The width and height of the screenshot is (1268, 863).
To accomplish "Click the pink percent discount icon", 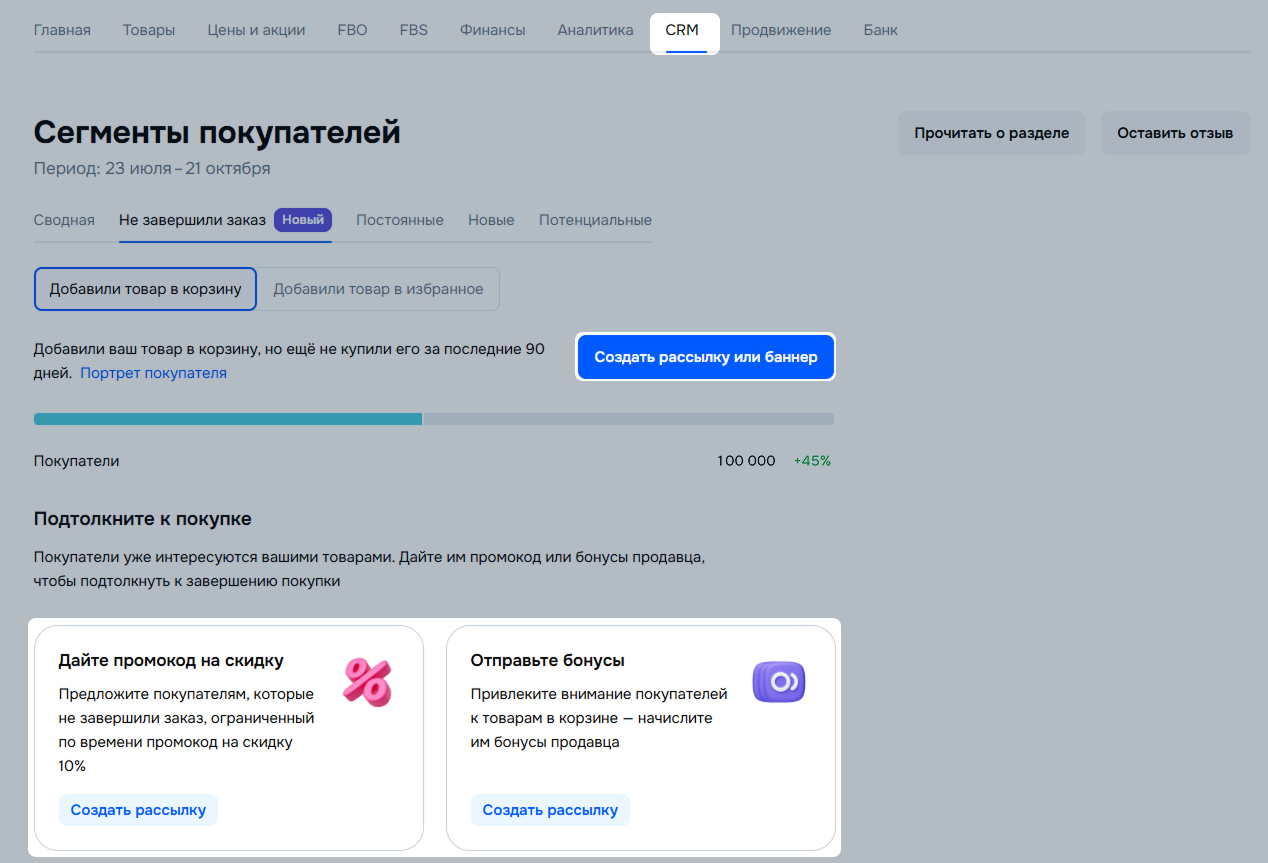I will pyautogui.click(x=367, y=682).
